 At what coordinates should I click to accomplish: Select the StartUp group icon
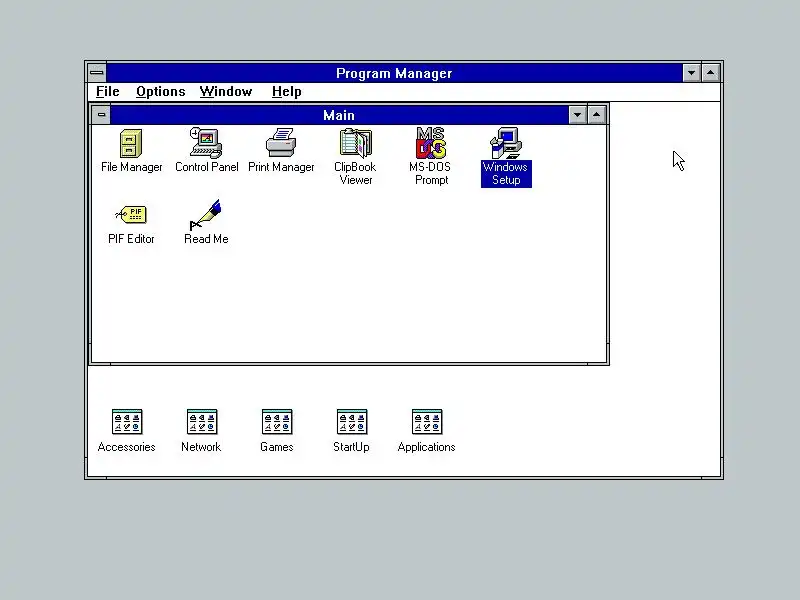[x=352, y=422]
